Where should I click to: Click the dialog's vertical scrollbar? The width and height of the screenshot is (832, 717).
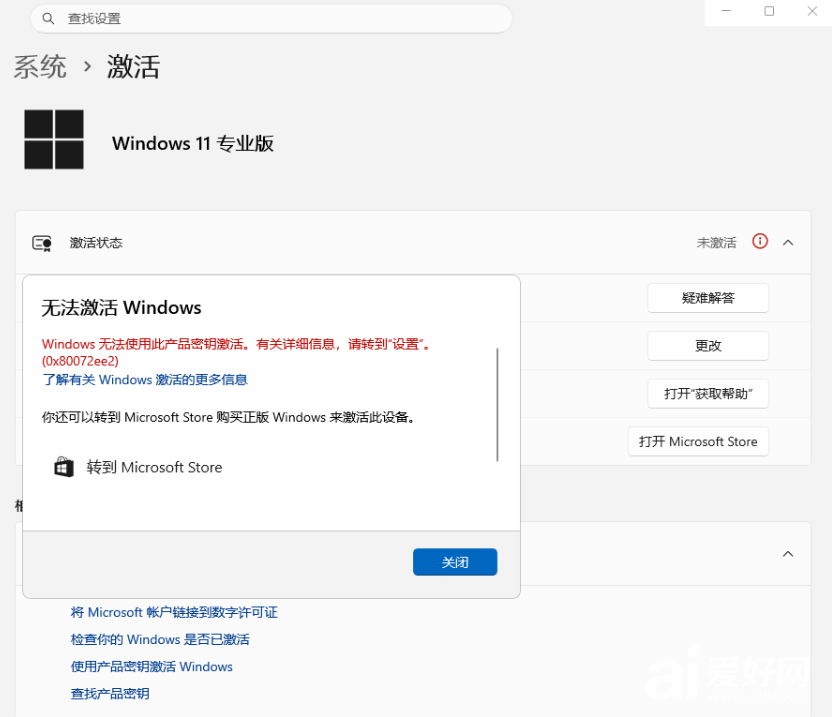point(497,405)
